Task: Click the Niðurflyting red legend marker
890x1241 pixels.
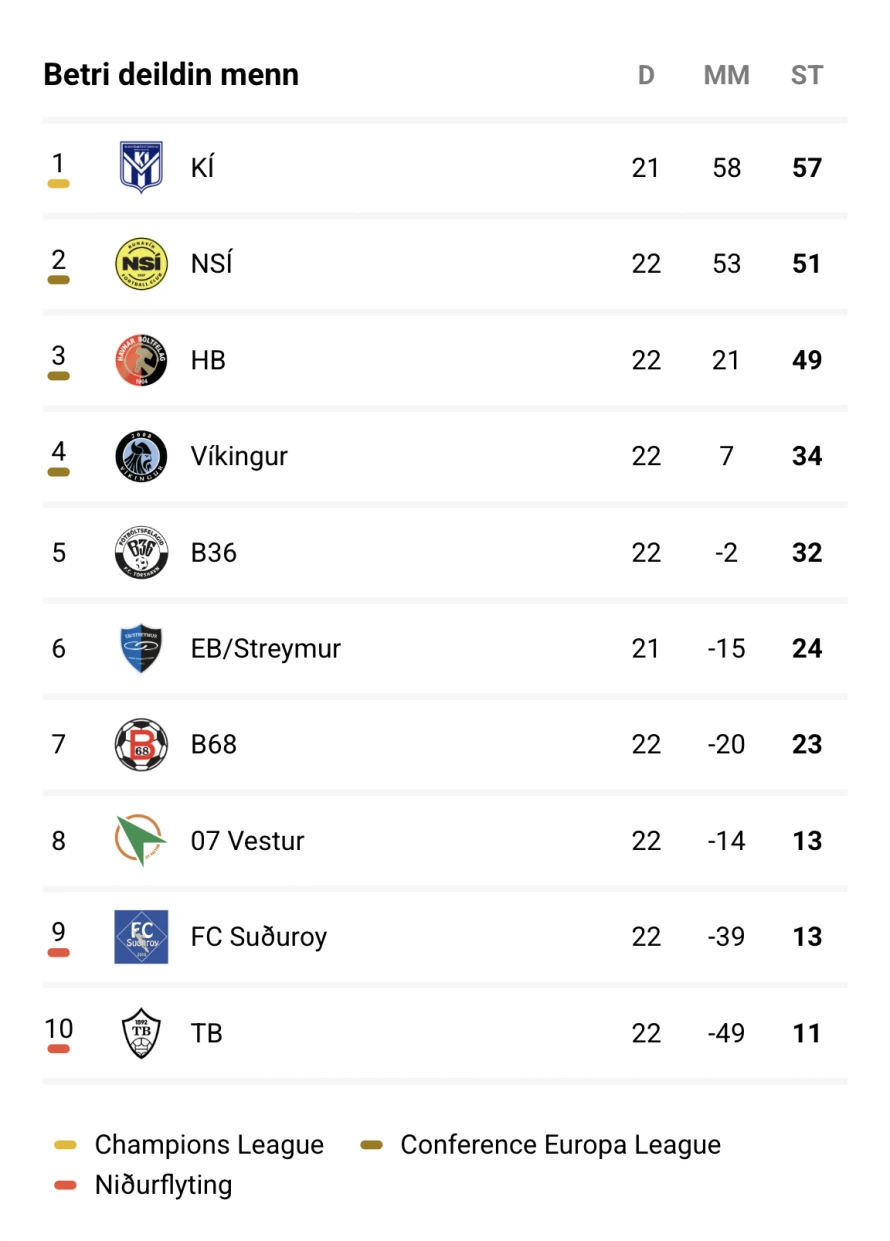Action: point(66,1186)
